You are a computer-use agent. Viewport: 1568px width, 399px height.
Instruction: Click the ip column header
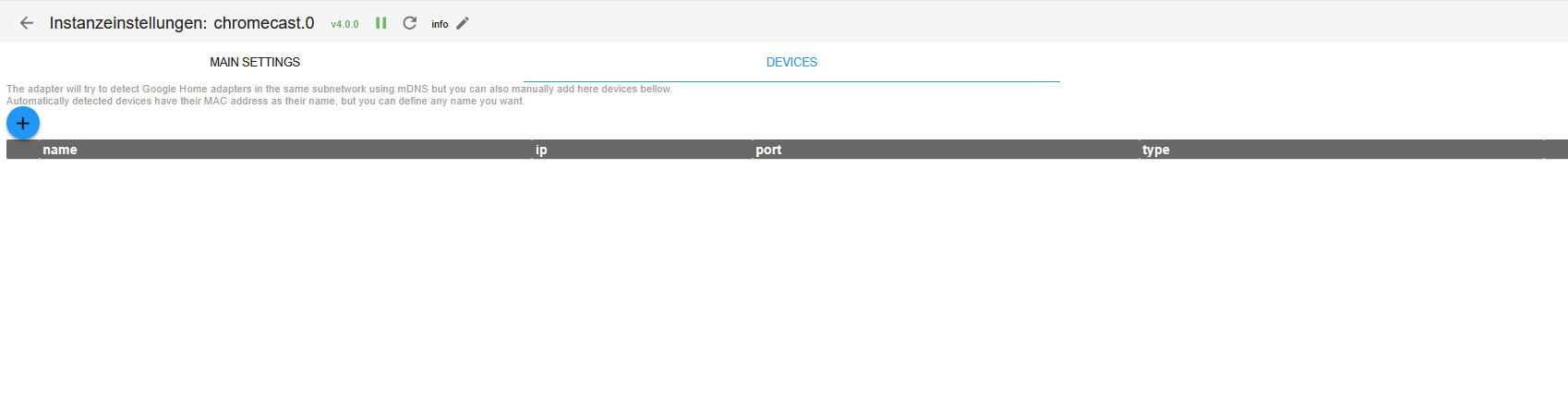click(541, 150)
